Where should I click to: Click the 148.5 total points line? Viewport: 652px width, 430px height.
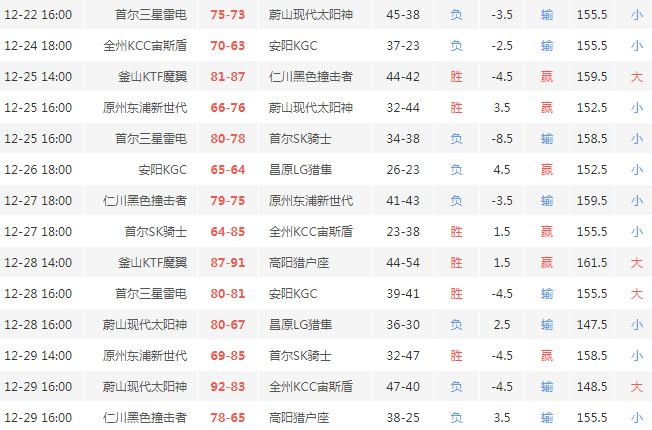pos(592,387)
